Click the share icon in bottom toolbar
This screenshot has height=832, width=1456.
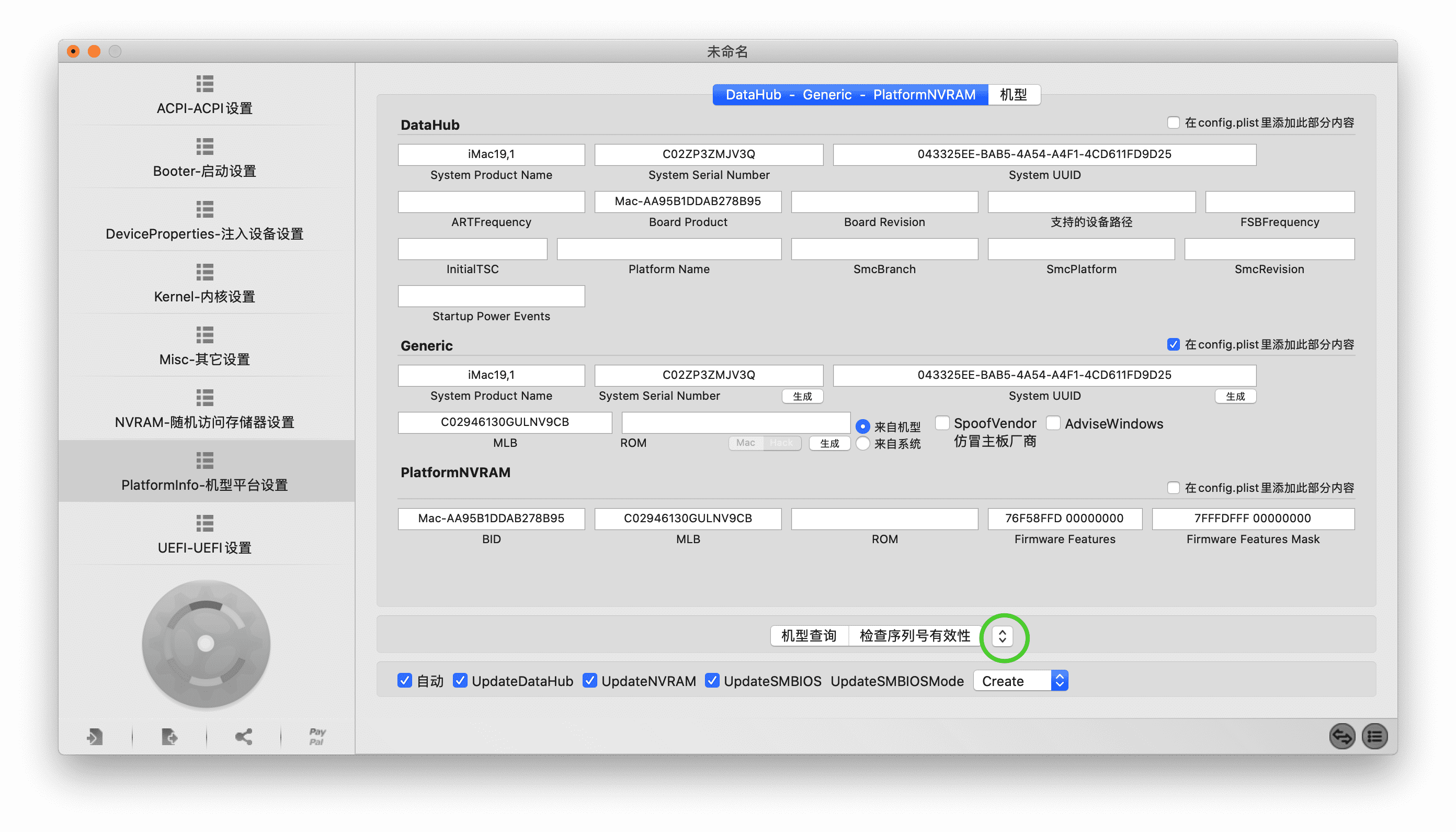pyautogui.click(x=244, y=737)
